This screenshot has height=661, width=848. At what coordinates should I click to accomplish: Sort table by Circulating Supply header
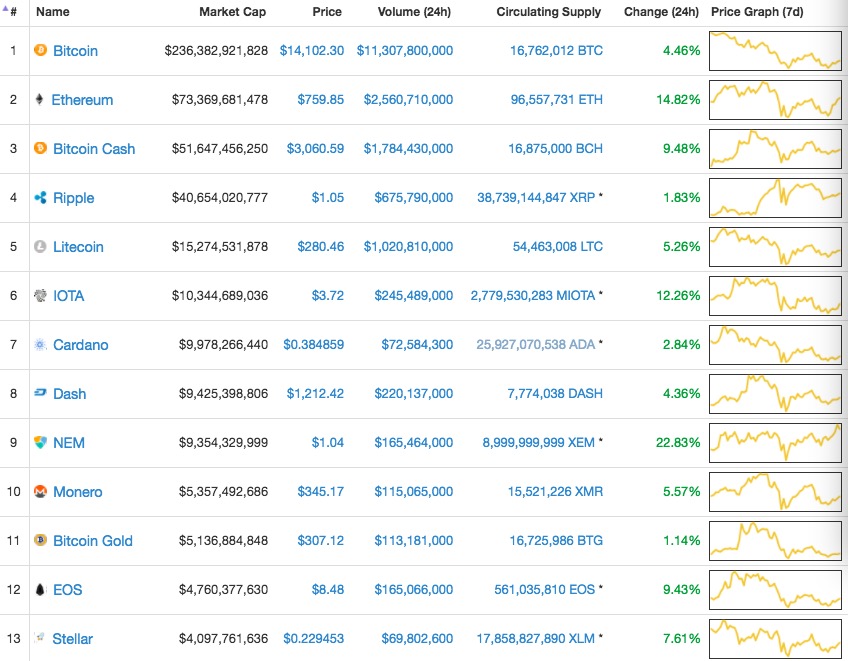[549, 12]
